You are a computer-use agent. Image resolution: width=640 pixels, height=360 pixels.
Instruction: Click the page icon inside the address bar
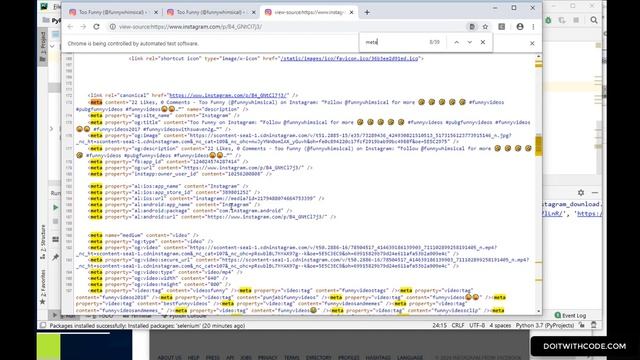click(472, 27)
